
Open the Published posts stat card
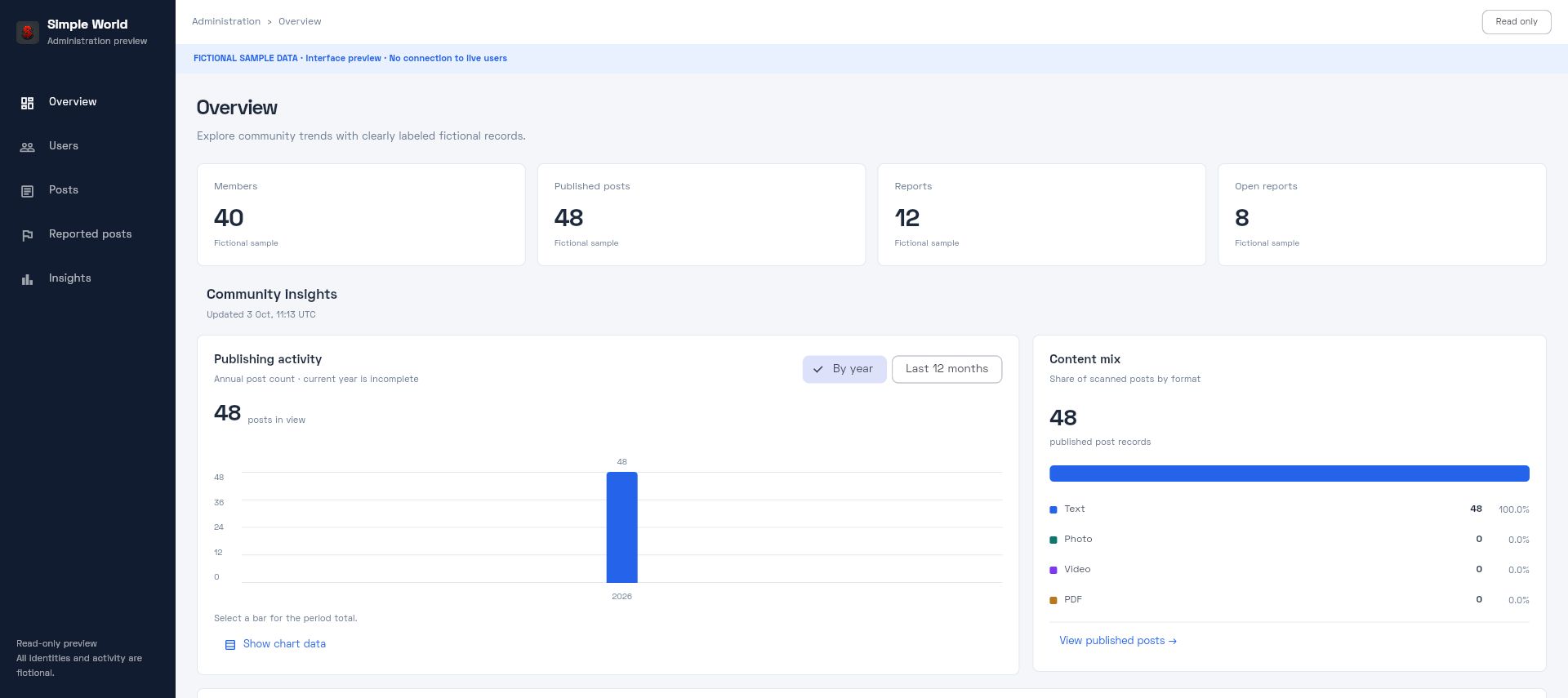pos(702,215)
